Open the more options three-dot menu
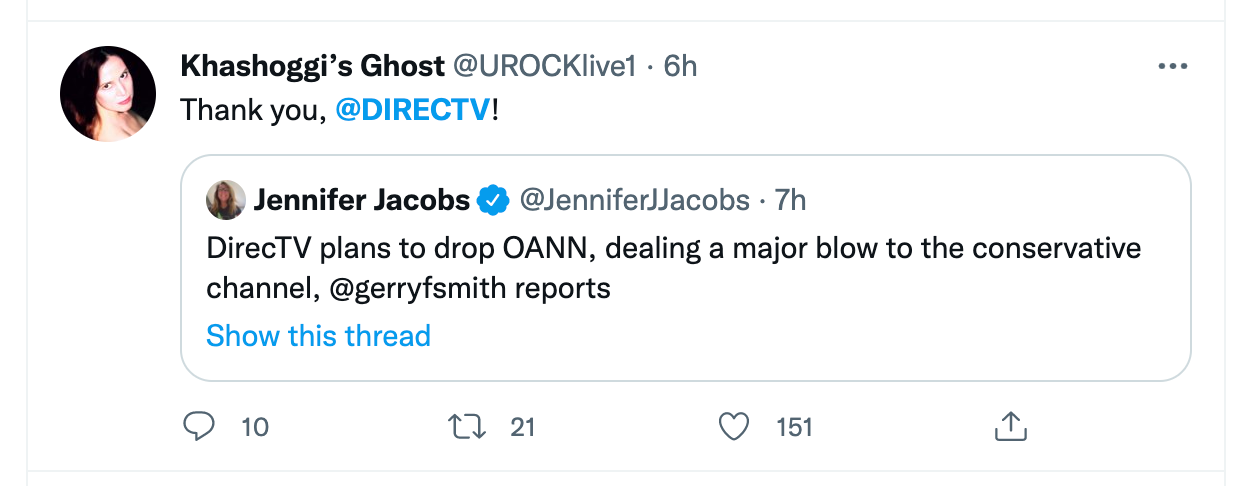This screenshot has width=1246, height=486. (1172, 66)
